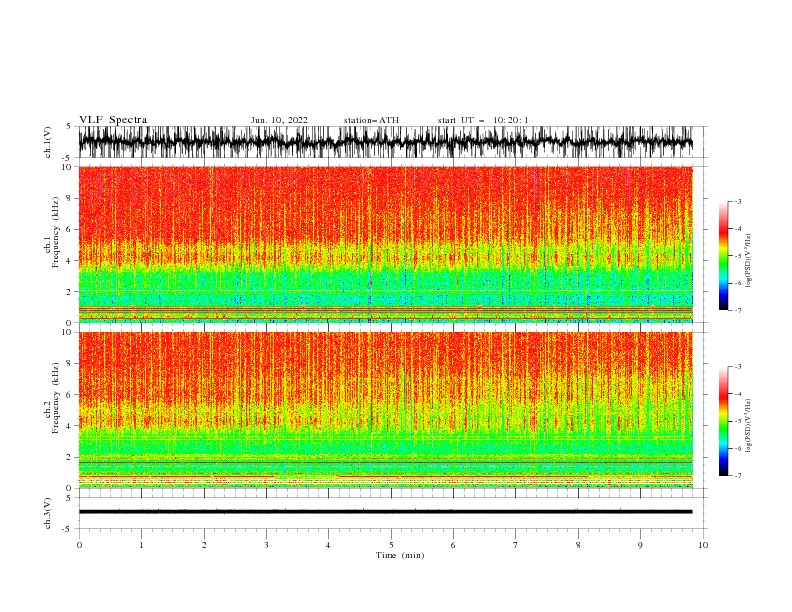
Task: Click the ch.2 spectrogram color bar
Action: (x=723, y=421)
